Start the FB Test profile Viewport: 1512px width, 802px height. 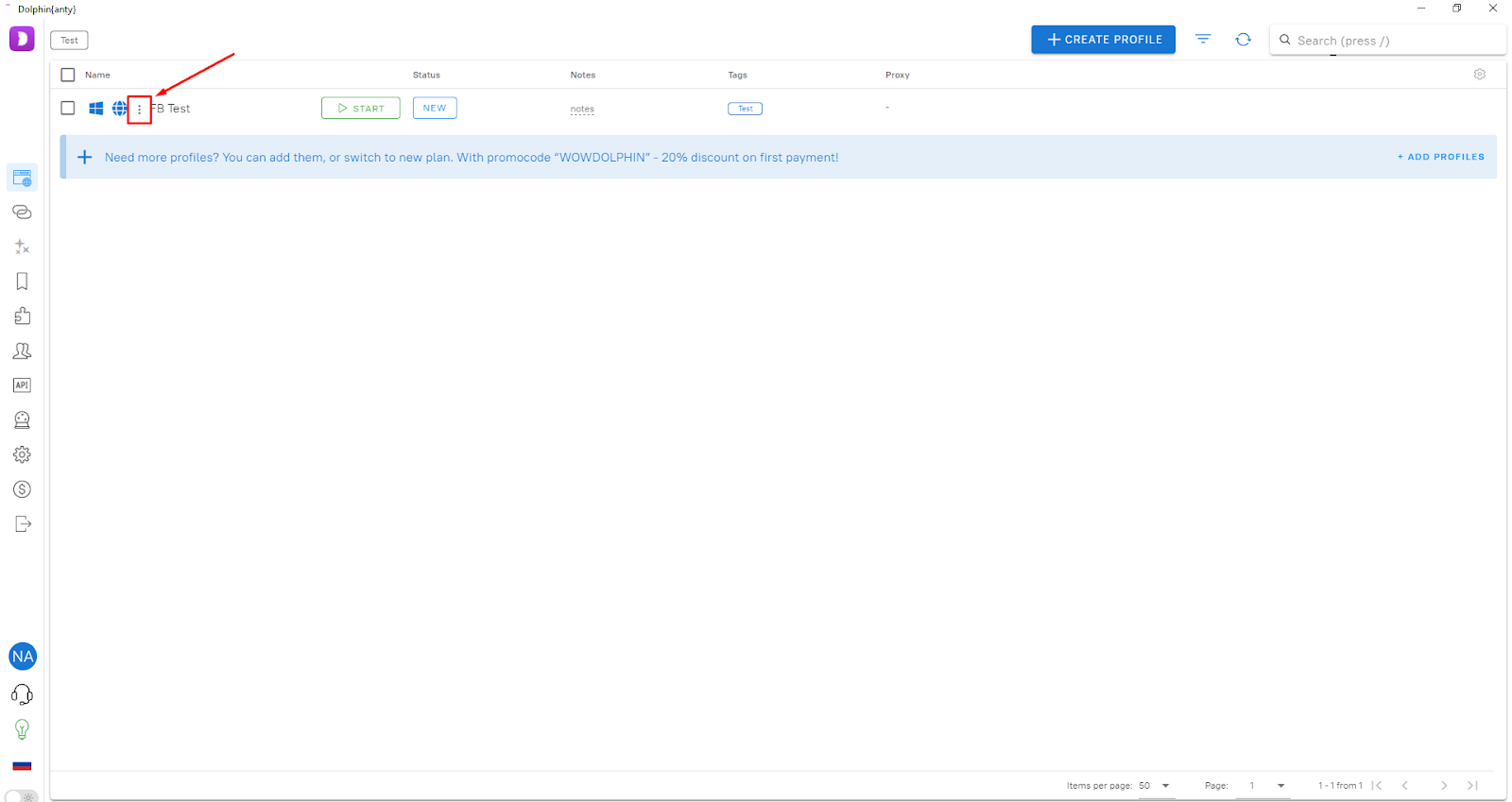[360, 108]
